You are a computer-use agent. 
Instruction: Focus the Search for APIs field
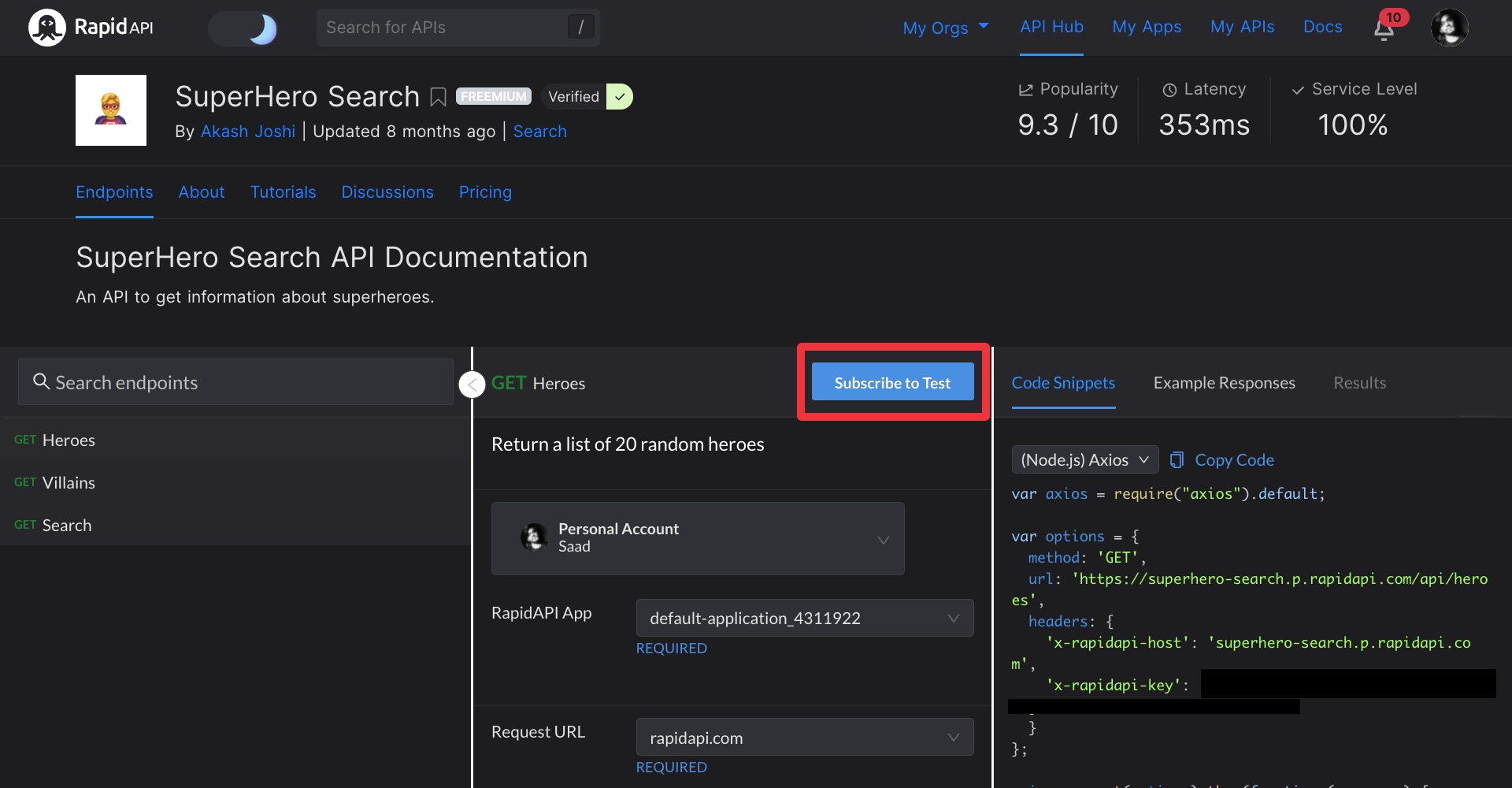pyautogui.click(x=458, y=28)
